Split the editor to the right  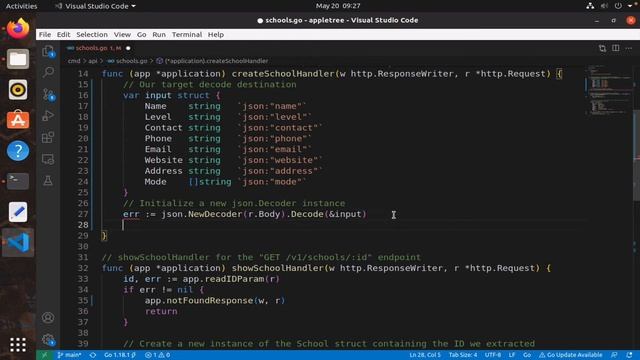click(616, 48)
